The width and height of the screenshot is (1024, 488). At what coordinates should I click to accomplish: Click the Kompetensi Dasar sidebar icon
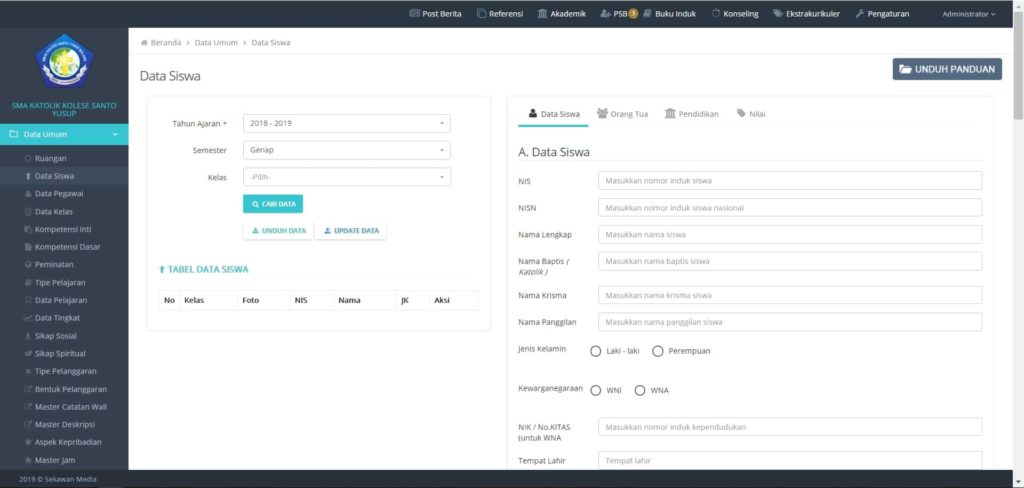[x=28, y=247]
